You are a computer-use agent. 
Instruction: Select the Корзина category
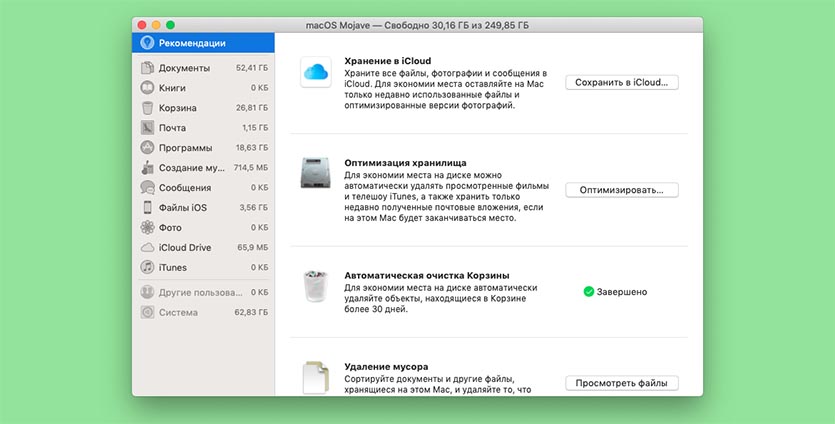pos(203,108)
